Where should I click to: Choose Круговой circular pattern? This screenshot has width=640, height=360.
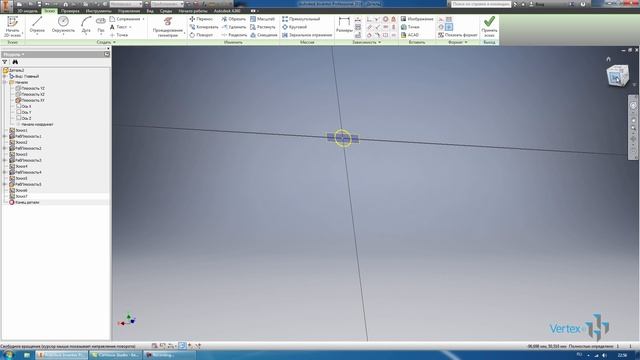294,27
